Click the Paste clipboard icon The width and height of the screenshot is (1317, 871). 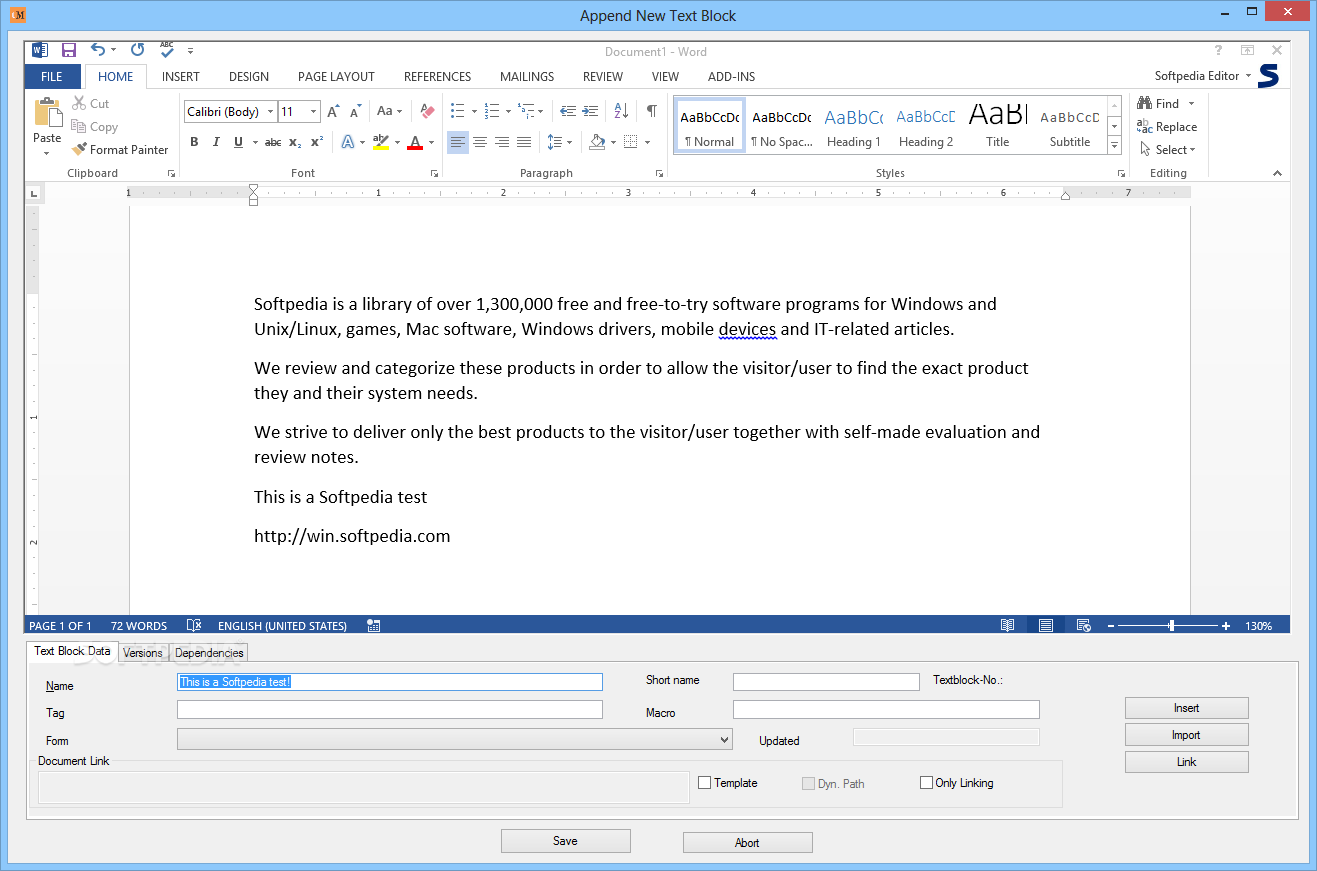pos(47,113)
